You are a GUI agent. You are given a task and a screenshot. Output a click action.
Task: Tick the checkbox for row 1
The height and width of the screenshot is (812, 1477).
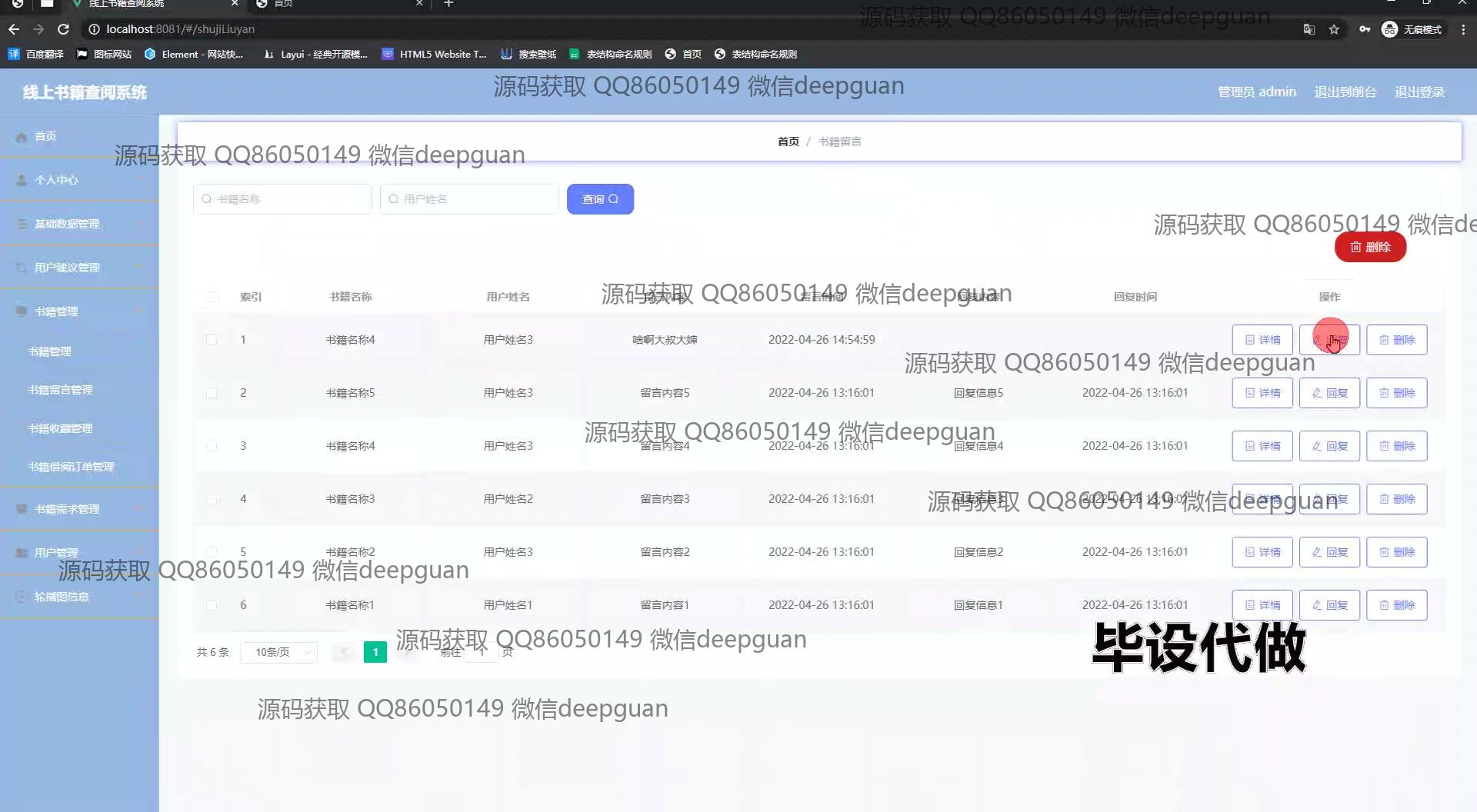point(212,340)
